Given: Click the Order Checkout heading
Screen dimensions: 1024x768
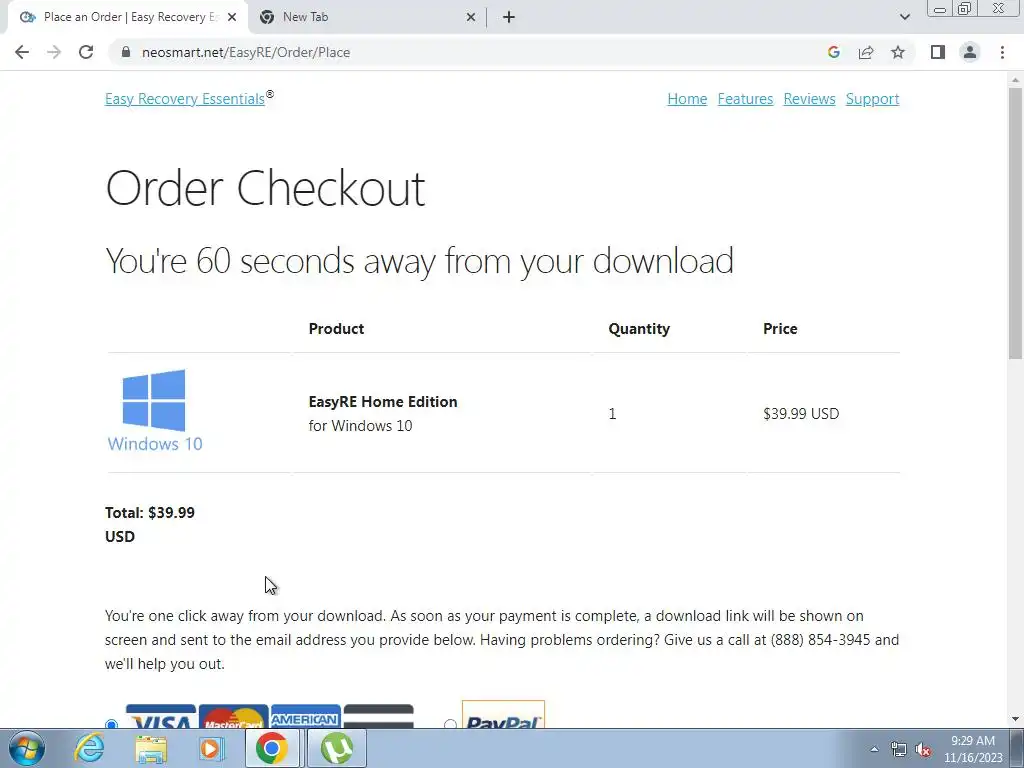Looking at the screenshot, I should tap(265, 188).
